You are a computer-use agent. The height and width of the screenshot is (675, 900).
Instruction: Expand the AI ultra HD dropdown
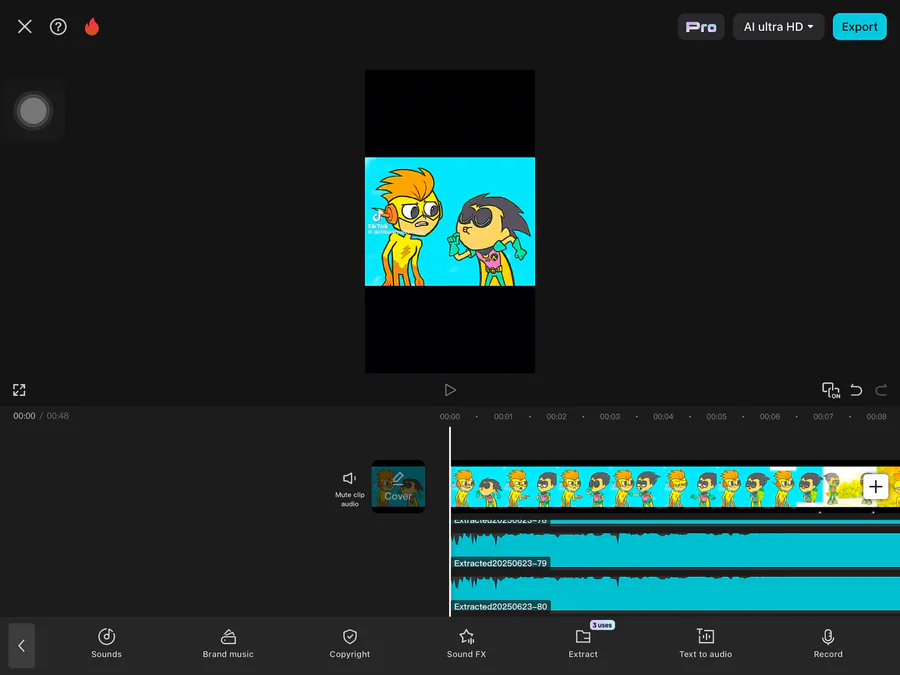coord(778,27)
